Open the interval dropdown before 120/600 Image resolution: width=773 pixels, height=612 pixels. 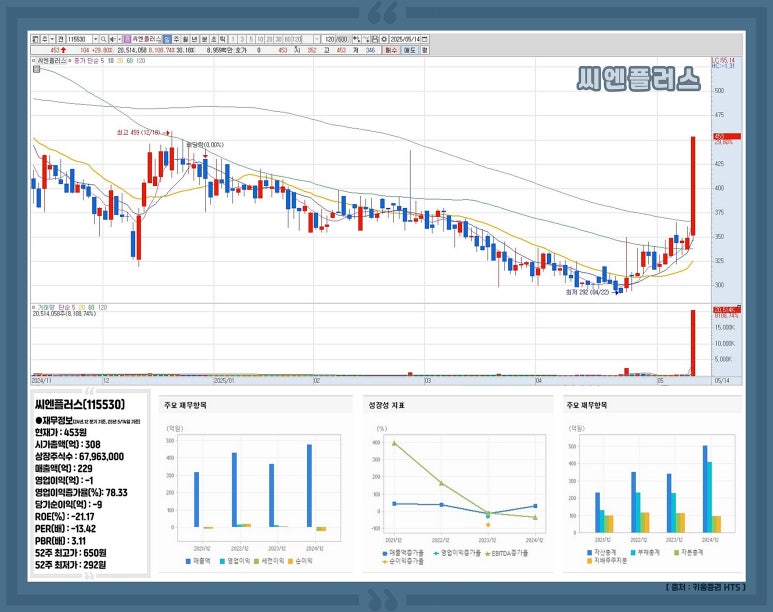pos(317,39)
